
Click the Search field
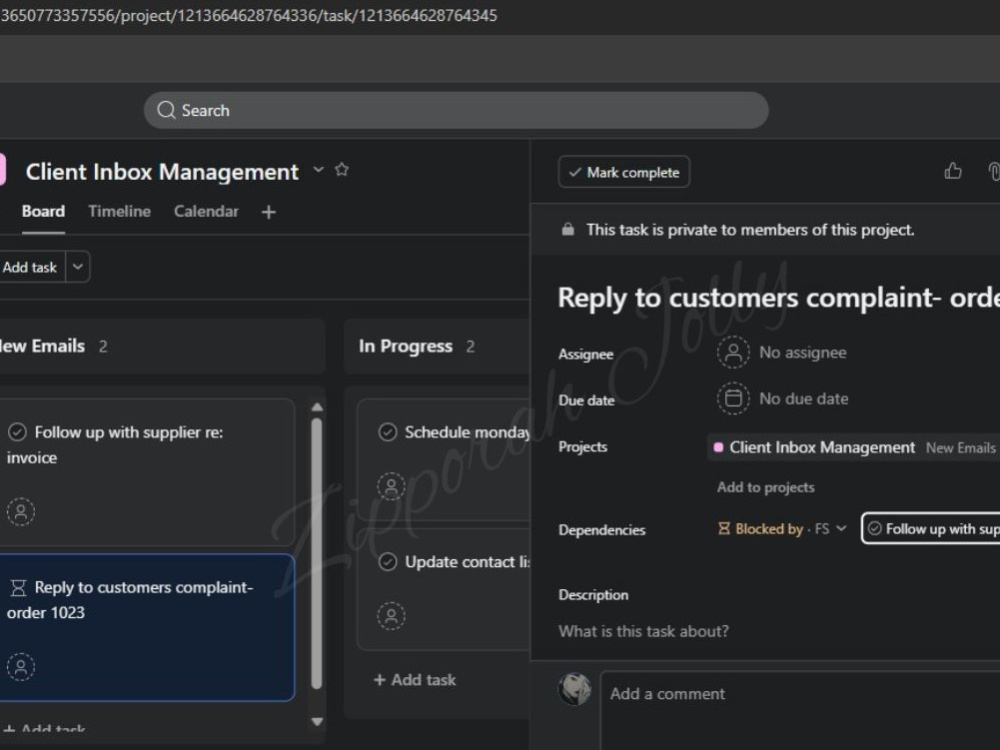coord(456,110)
